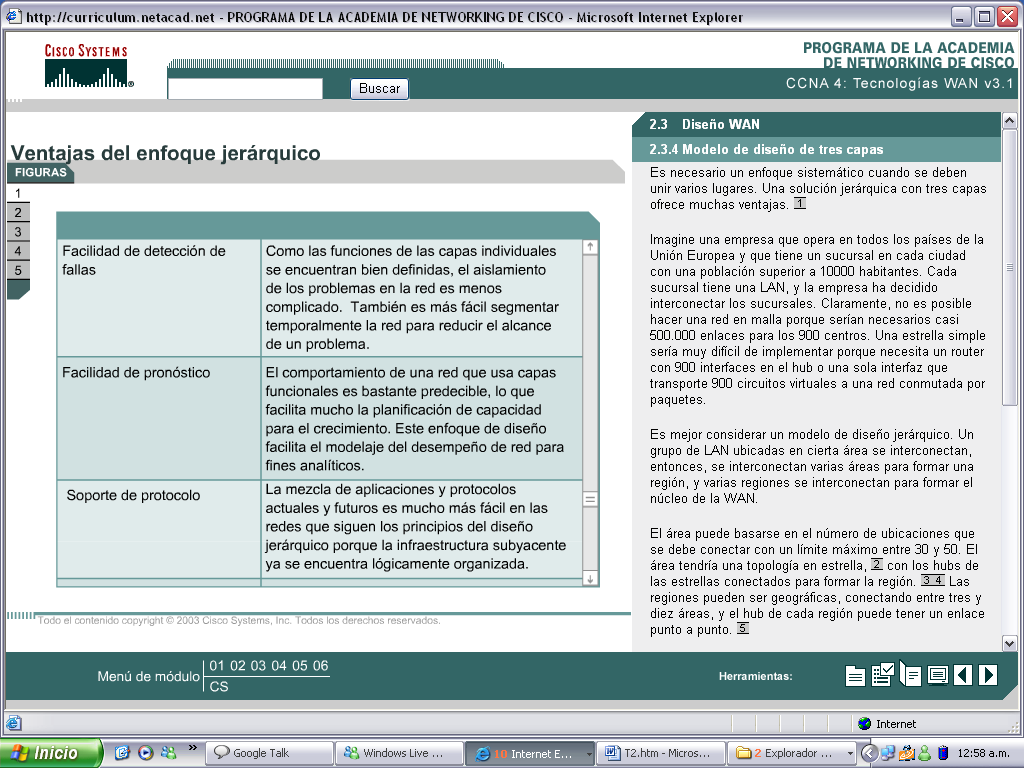Image resolution: width=1024 pixels, height=768 pixels.
Task: Open module 02 in Menú de módulo
Action: (x=238, y=665)
